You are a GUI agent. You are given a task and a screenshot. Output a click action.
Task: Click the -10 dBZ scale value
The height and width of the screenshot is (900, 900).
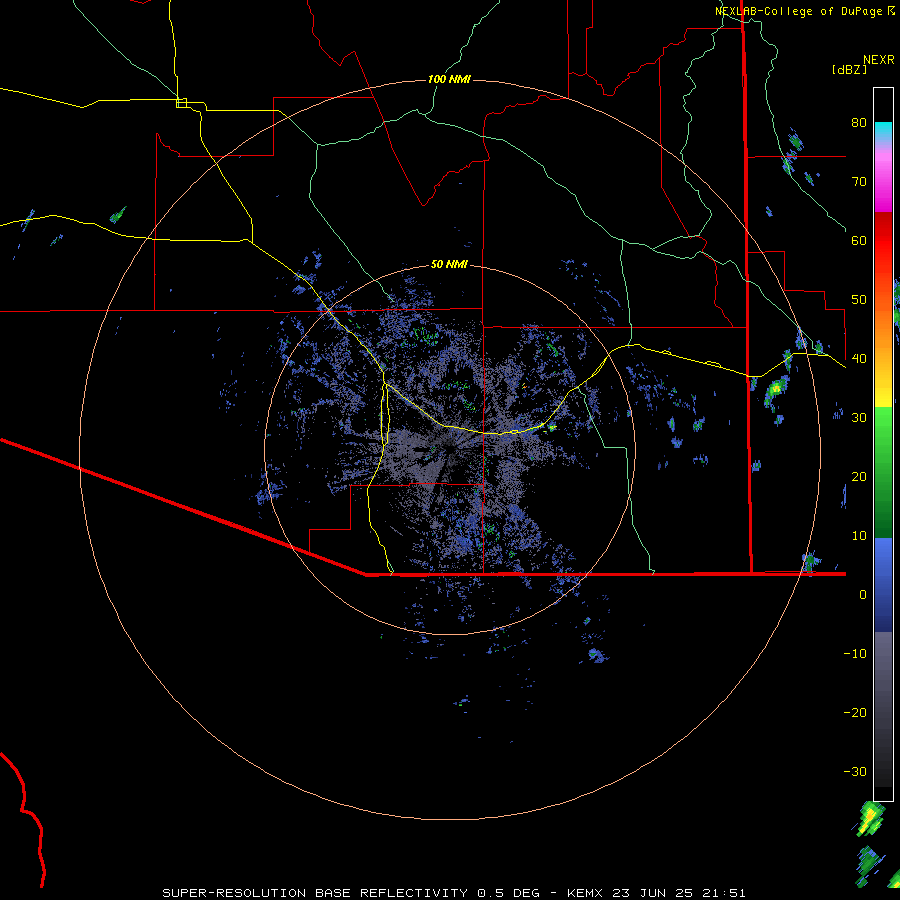coord(855,654)
